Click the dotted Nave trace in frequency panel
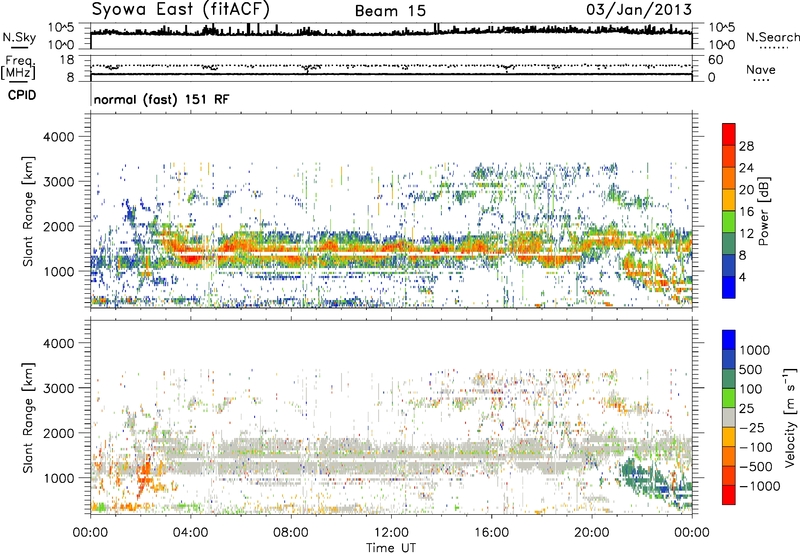The image size is (800, 554). pos(391,66)
